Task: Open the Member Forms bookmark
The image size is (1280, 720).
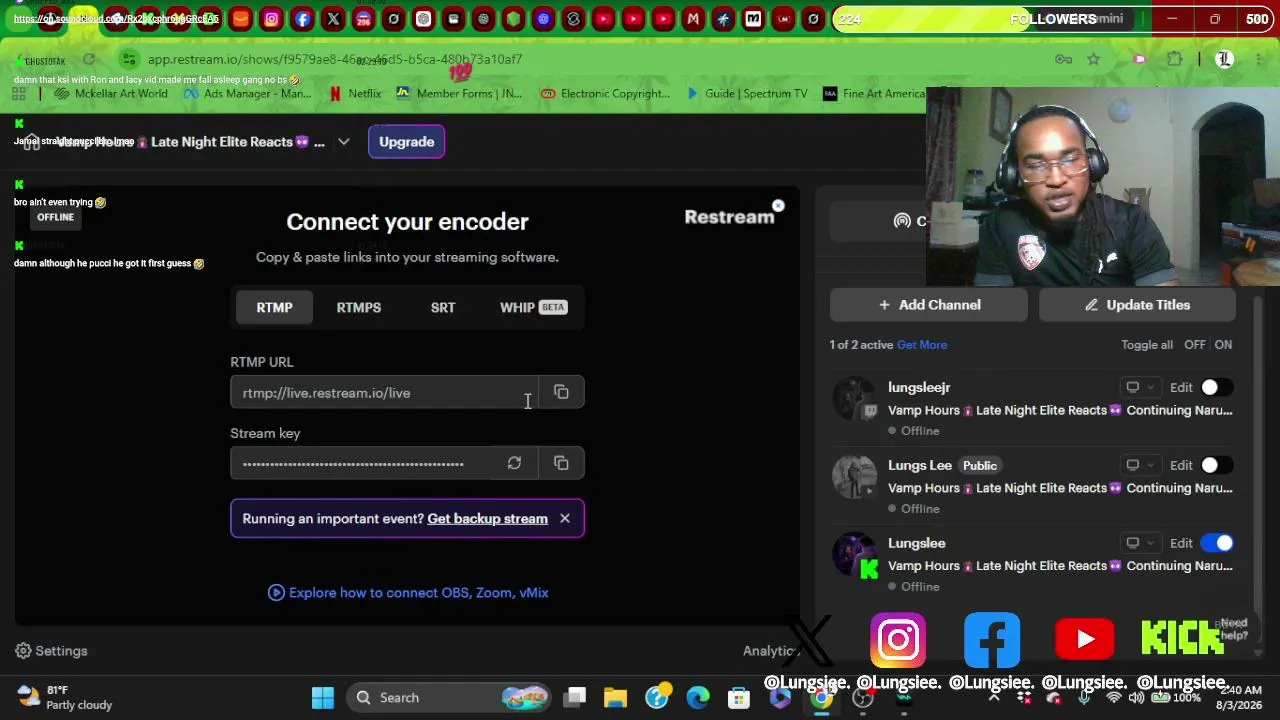Action: tap(459, 93)
